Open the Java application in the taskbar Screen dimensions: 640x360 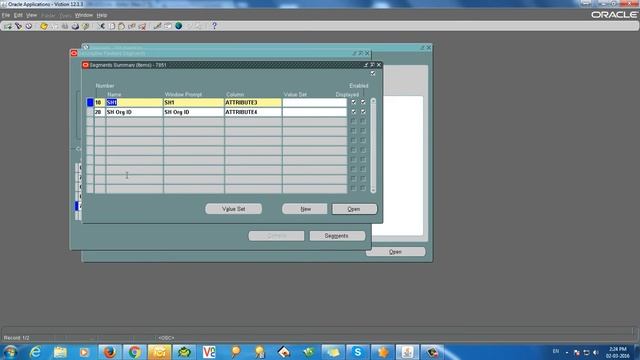407,352
